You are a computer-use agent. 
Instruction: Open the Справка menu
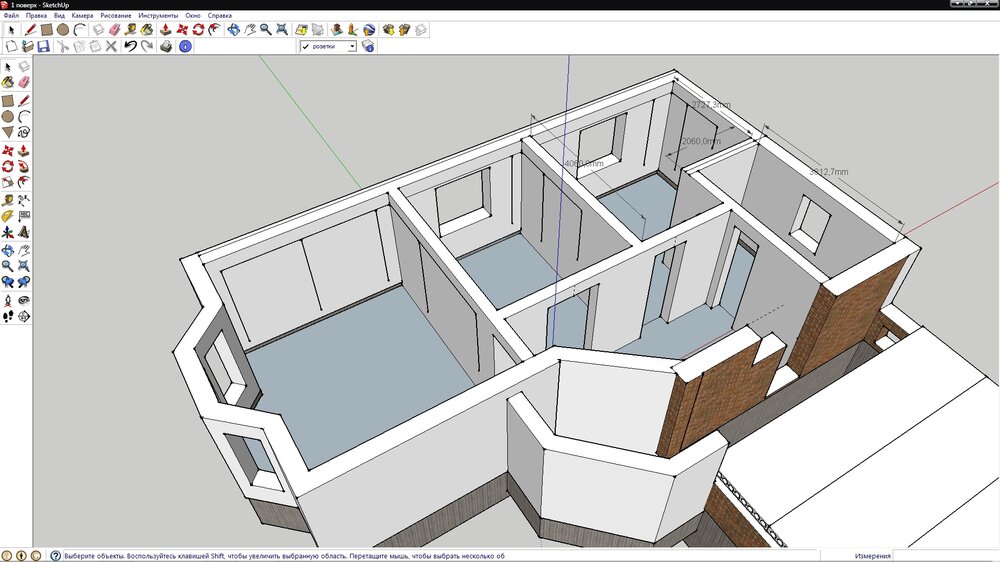[219, 16]
